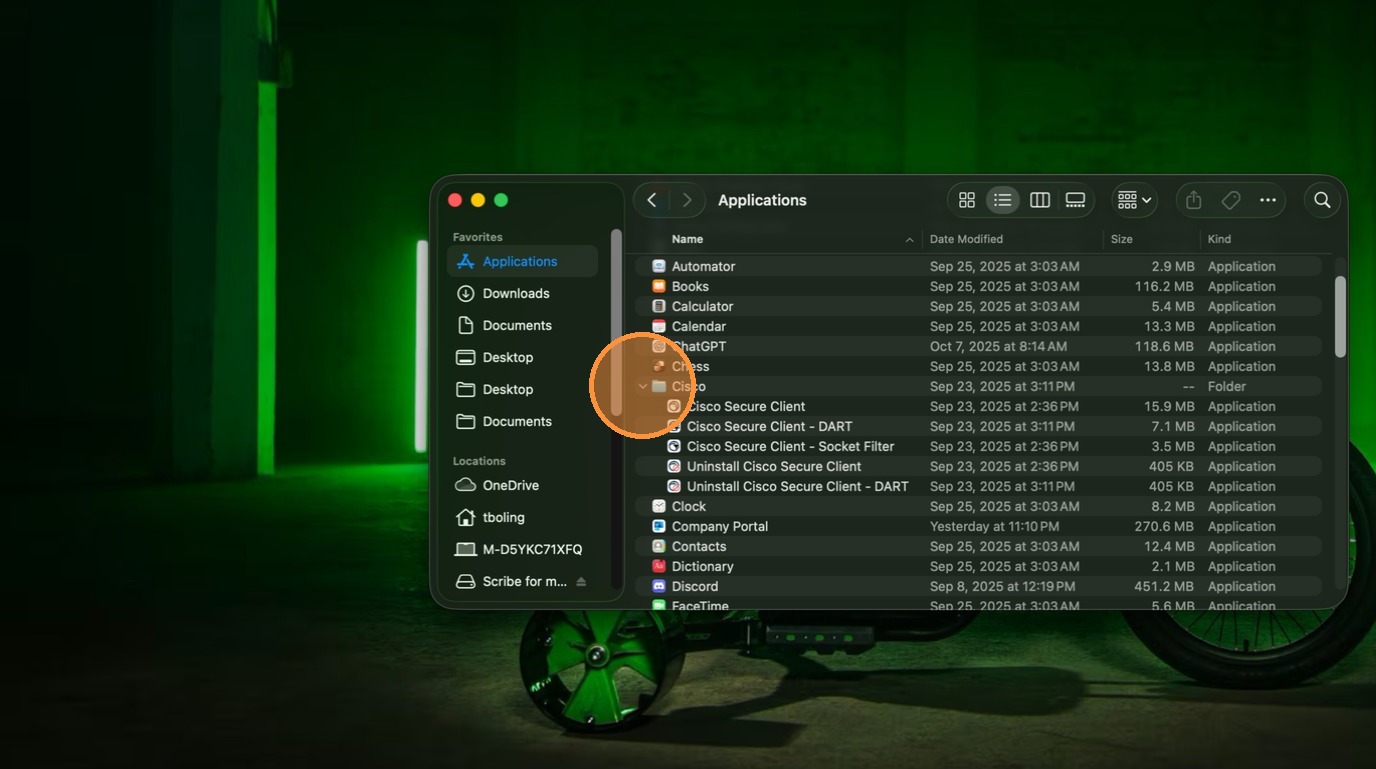Sort by the Size column header
Image resolution: width=1376 pixels, height=769 pixels.
[1122, 239]
